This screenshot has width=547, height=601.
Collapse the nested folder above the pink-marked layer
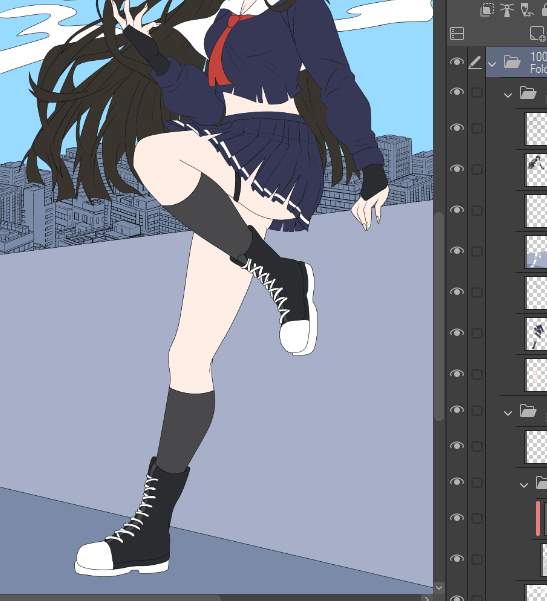click(x=524, y=485)
